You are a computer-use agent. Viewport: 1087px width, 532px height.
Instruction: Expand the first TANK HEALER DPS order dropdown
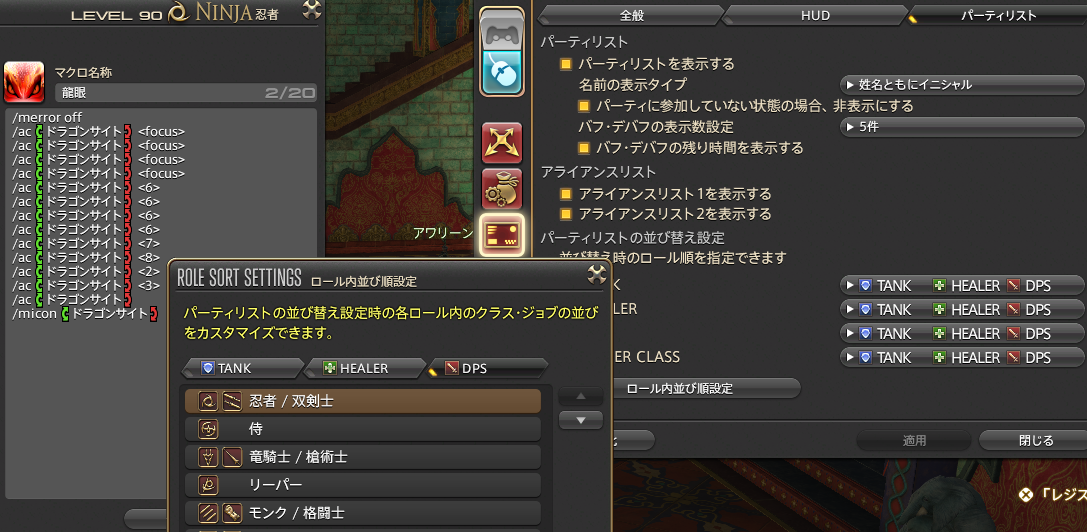coord(962,285)
